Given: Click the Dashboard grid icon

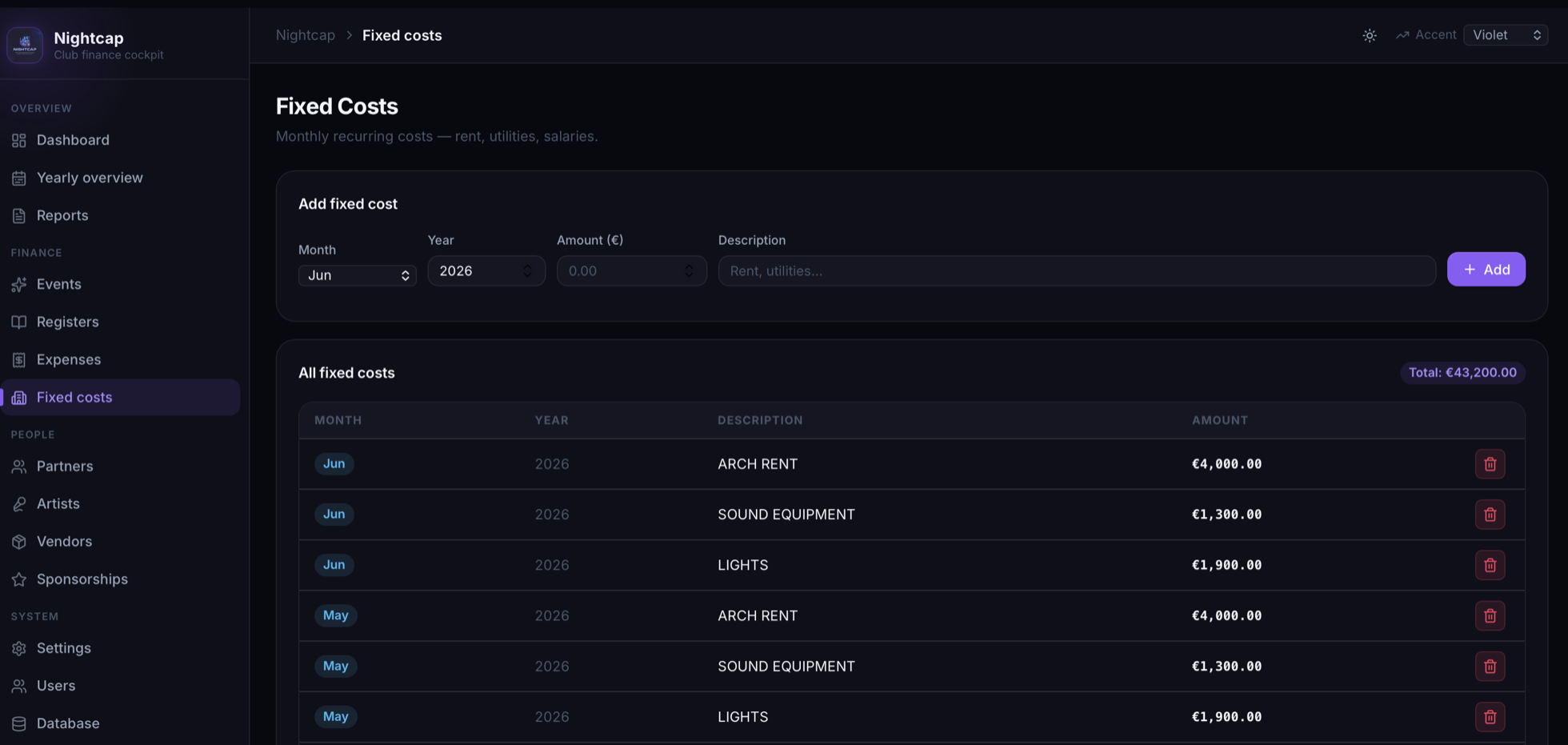Looking at the screenshot, I should [19, 140].
